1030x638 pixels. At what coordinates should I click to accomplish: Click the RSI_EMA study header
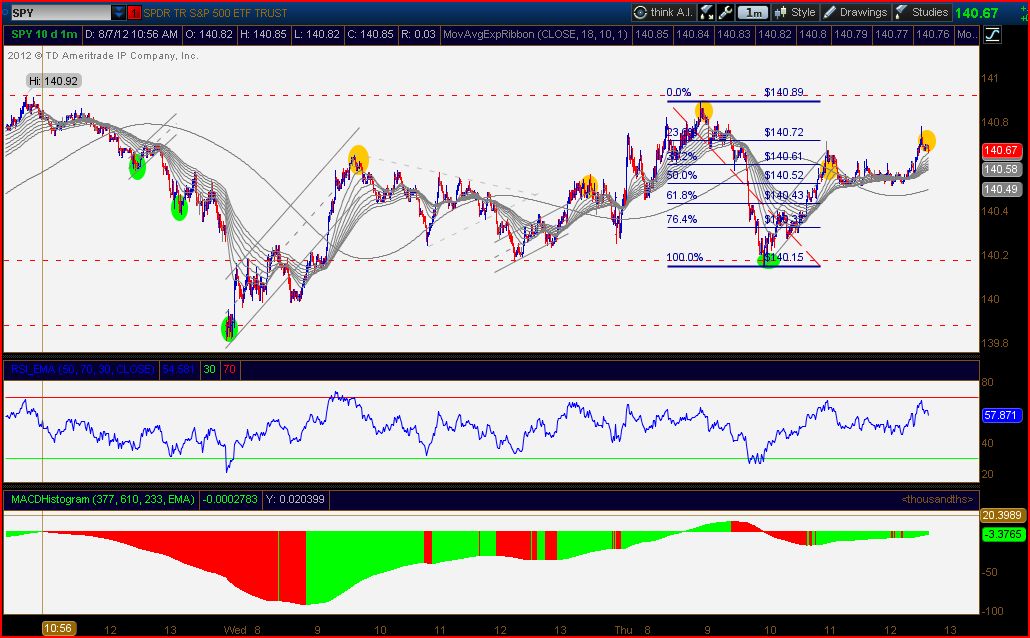[x=82, y=369]
